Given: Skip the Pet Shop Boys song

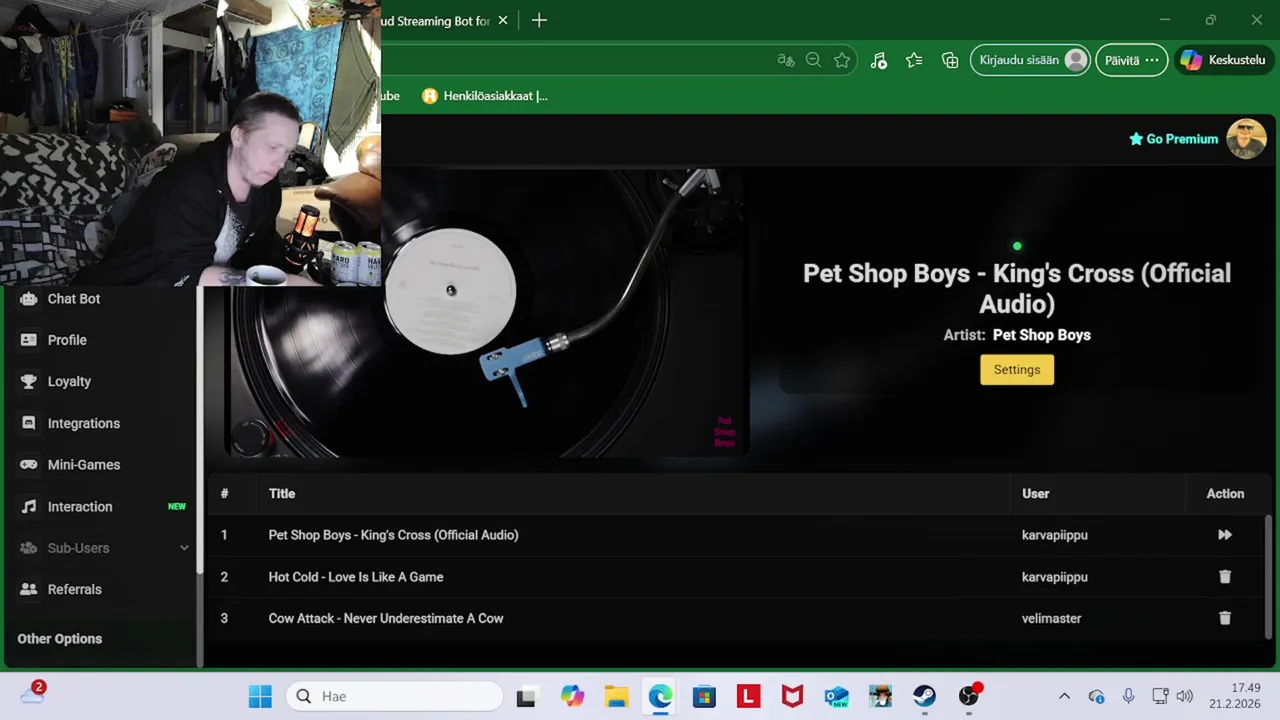Looking at the screenshot, I should click(1225, 535).
